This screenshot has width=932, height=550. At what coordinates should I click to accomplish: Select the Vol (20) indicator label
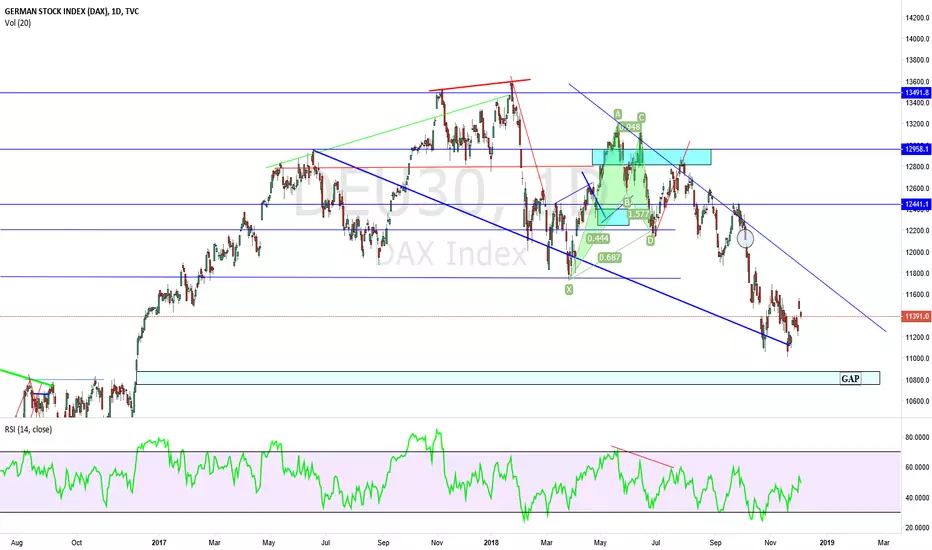(18, 23)
